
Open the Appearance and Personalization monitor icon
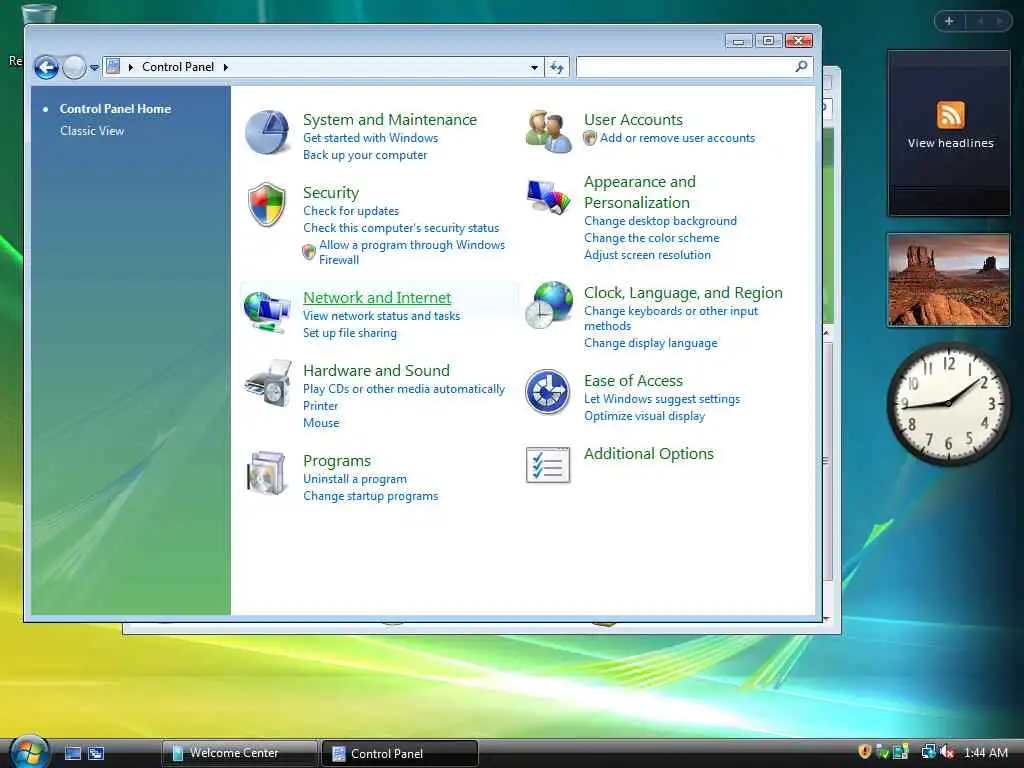click(x=548, y=197)
